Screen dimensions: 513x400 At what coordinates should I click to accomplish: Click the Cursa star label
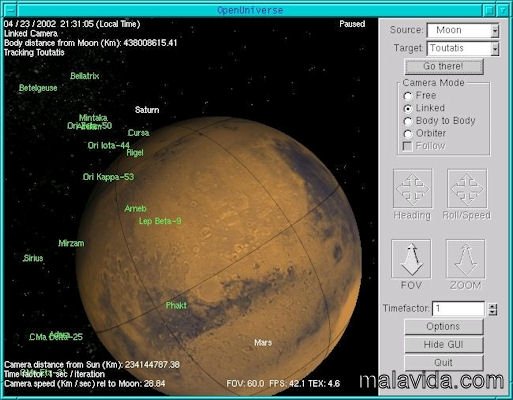139,133
